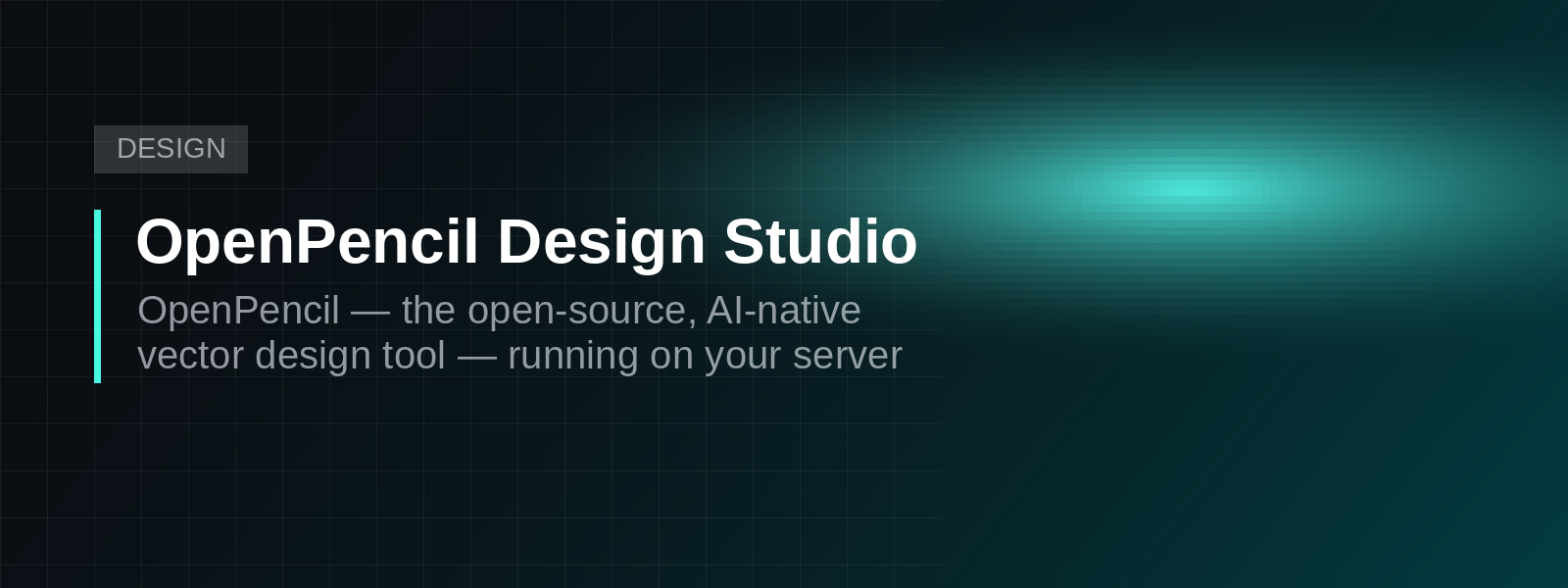Click the text 'vector design tool — running on your server'
The height and width of the screenshot is (588, 1568).
519,356
